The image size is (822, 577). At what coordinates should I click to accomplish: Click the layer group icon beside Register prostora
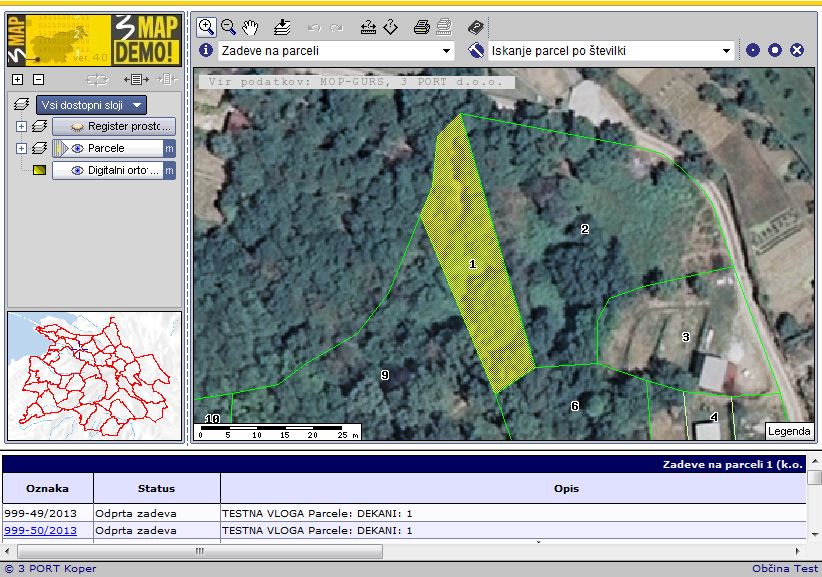click(x=39, y=126)
